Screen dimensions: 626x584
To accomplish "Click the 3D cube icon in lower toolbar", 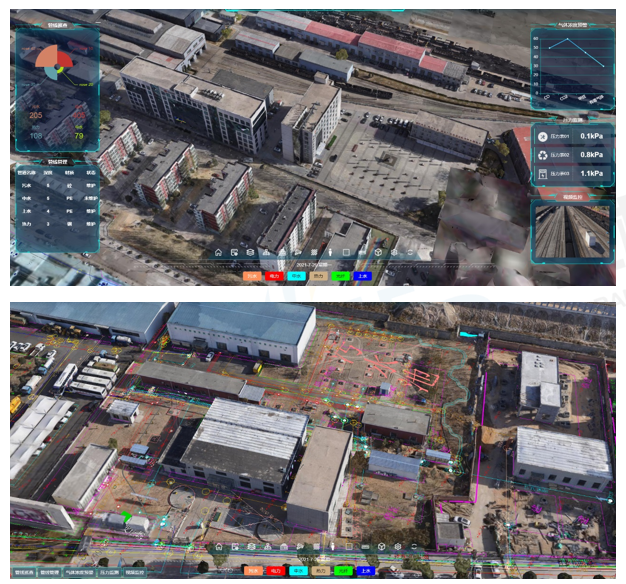I will click(x=381, y=547).
